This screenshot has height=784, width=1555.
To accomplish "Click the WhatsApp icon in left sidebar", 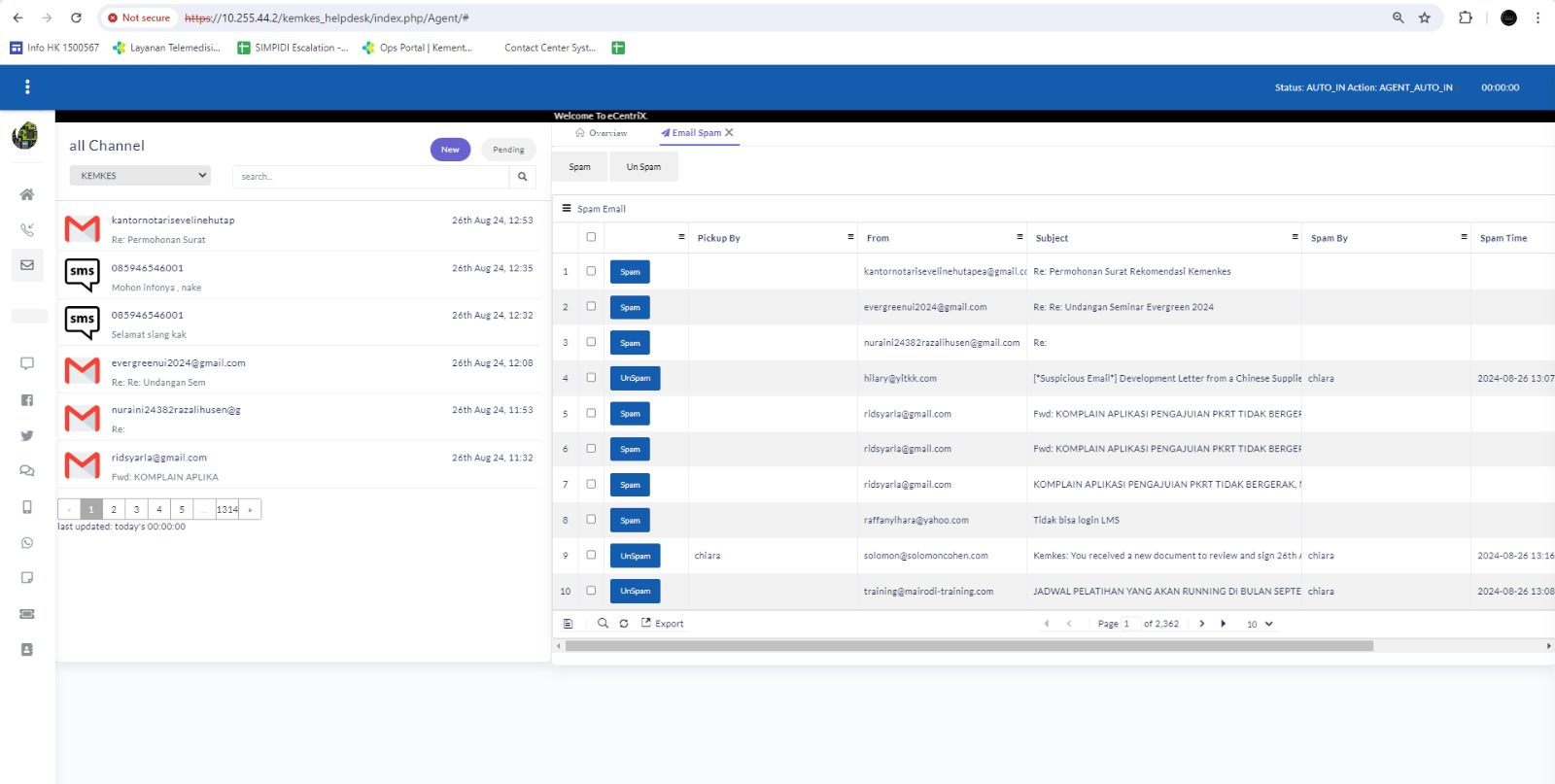I will tap(27, 543).
